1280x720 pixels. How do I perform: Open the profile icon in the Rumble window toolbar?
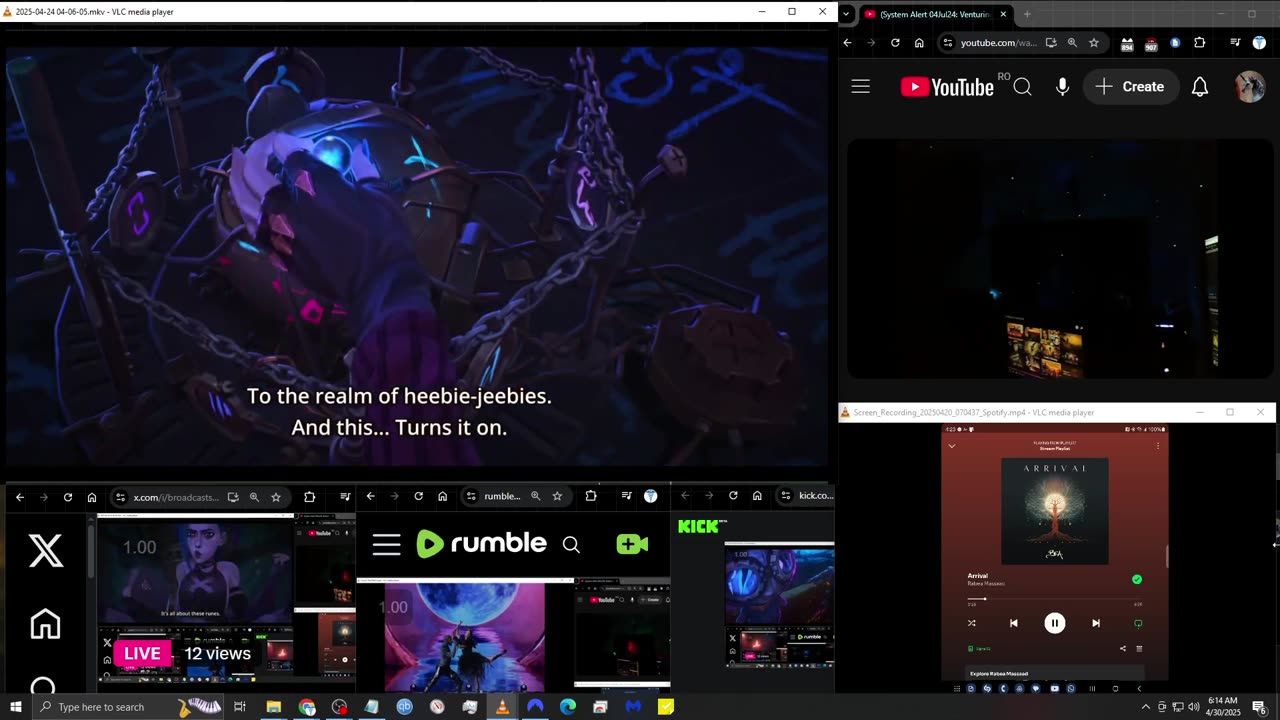coord(651,496)
